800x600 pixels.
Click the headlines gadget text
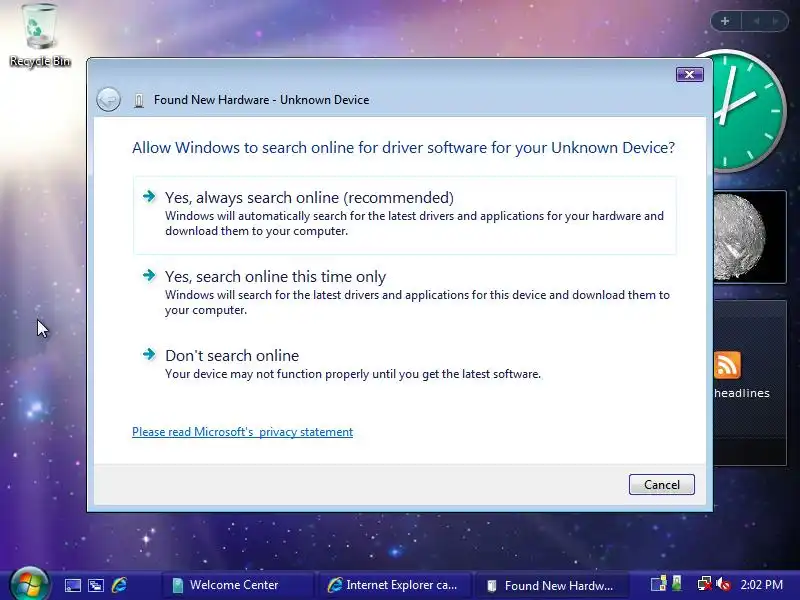pyautogui.click(x=741, y=393)
